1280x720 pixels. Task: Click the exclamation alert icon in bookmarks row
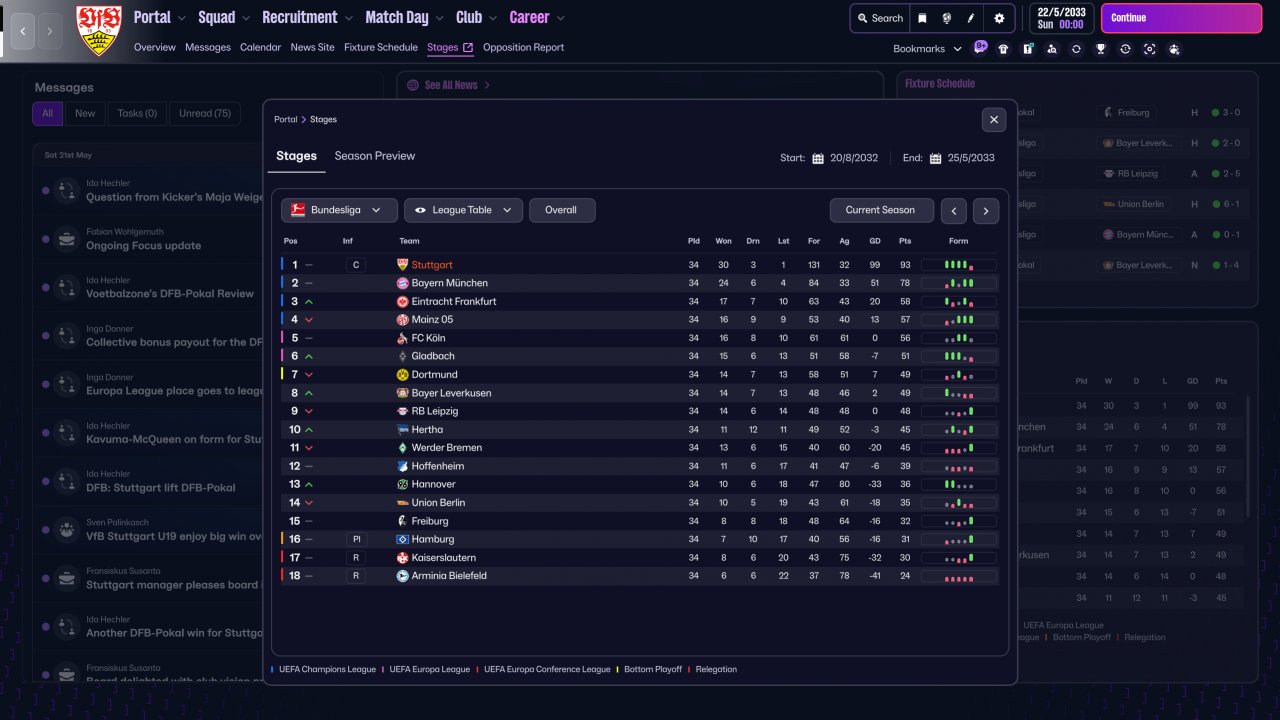tap(1027, 49)
